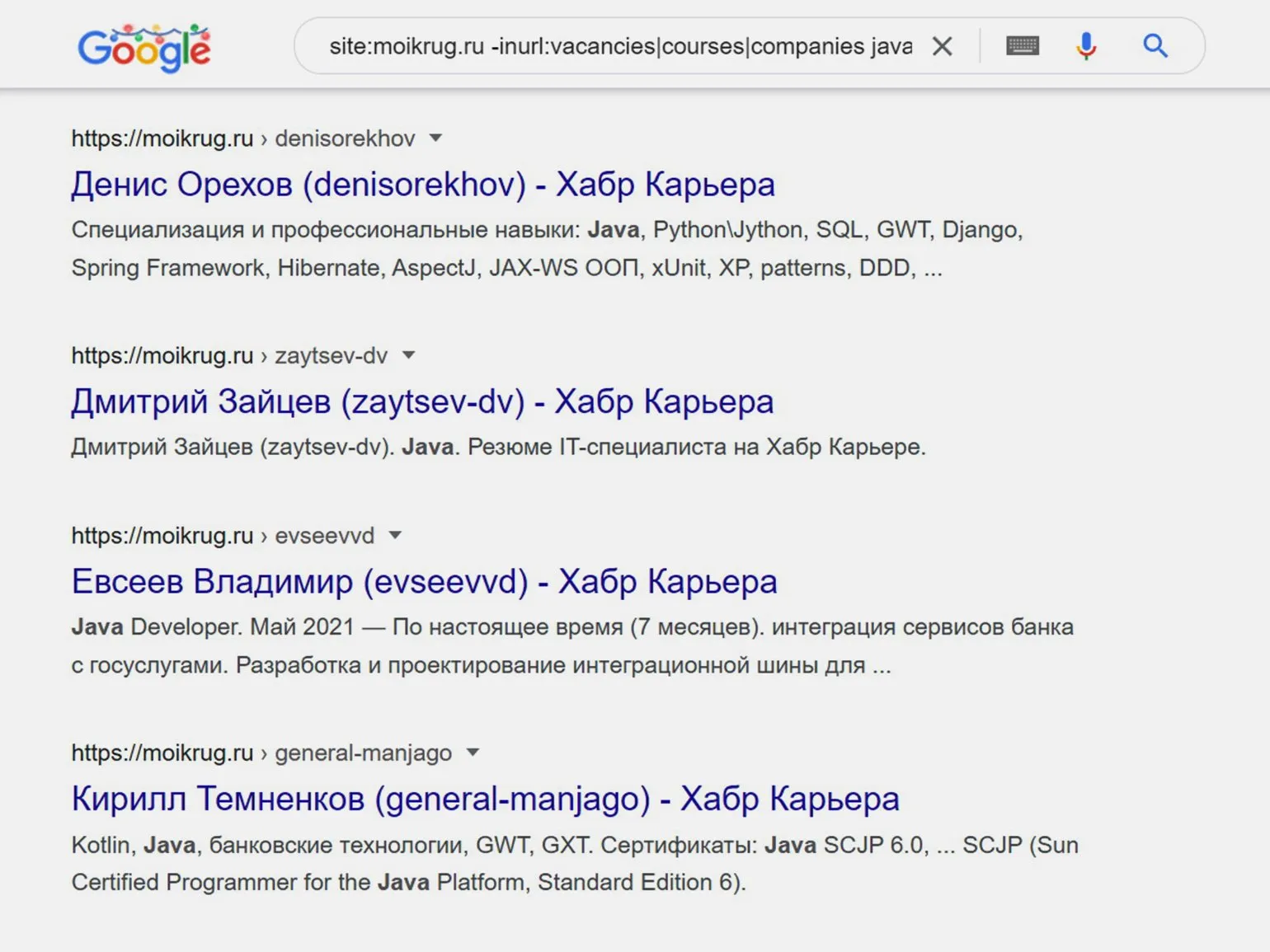1270x952 pixels.
Task: Expand options arrow for general-manjago result
Action: (473, 753)
